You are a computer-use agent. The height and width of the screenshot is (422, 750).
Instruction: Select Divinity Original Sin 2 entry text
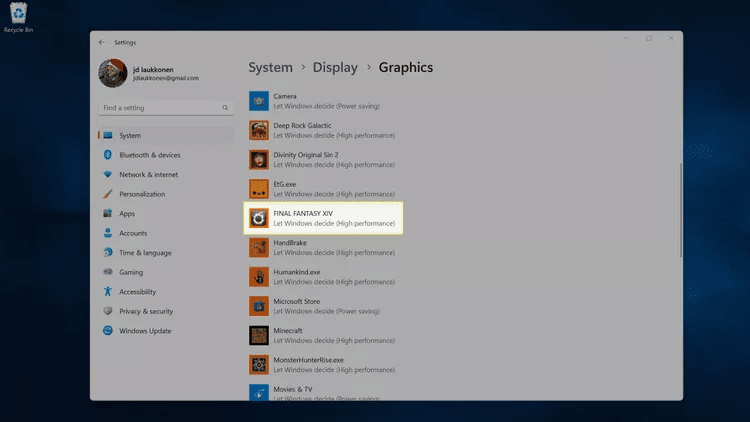(x=334, y=160)
